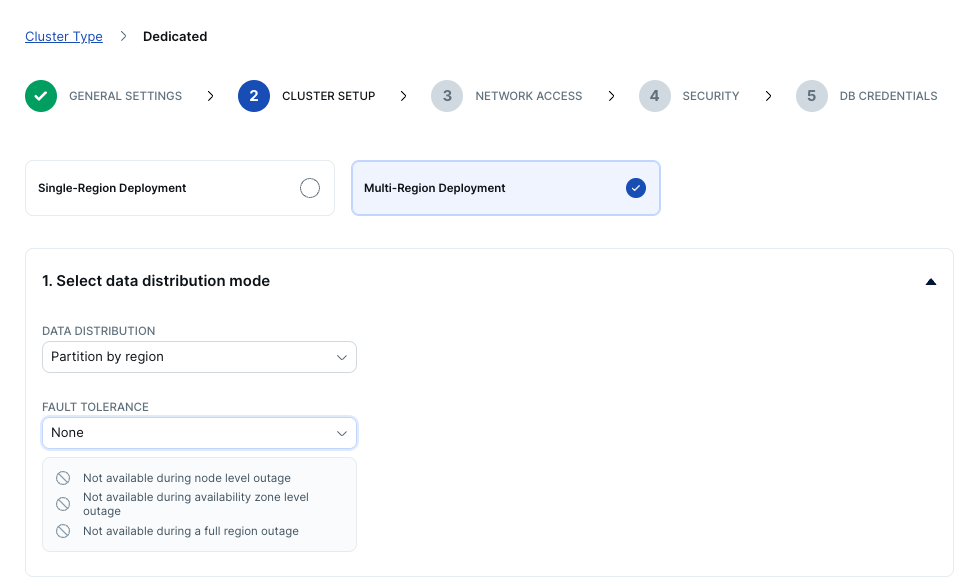Click the Single-Region Deployment card label
Viewport: 970px width, 588px height.
pos(112,188)
